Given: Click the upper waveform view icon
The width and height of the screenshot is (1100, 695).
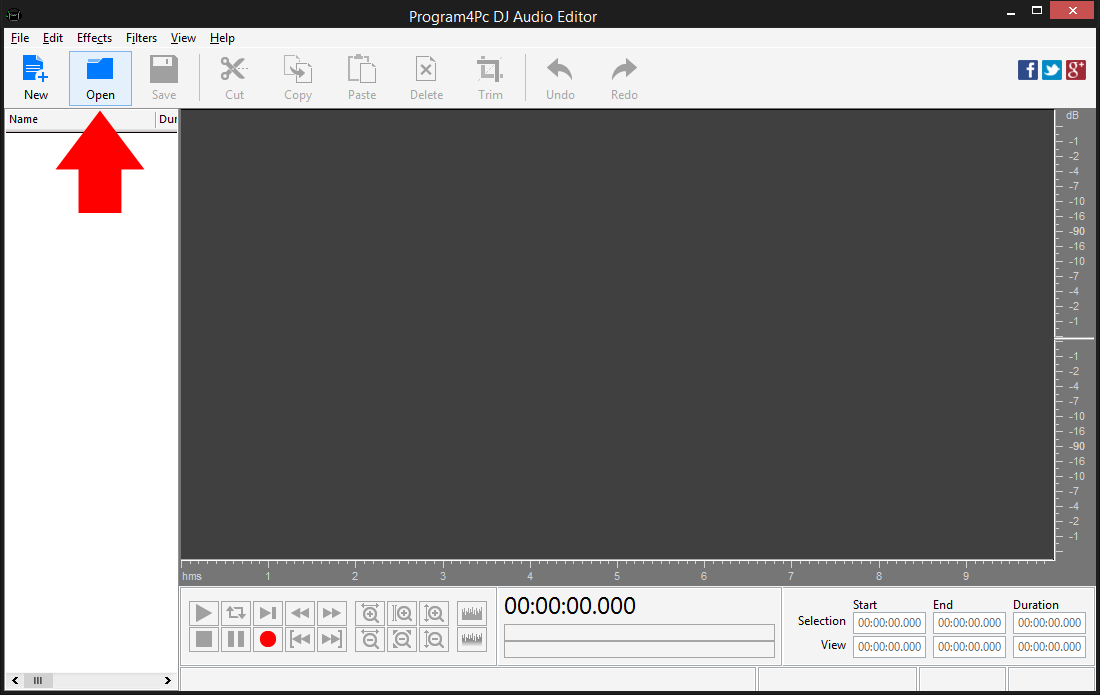Looking at the screenshot, I should (471, 613).
